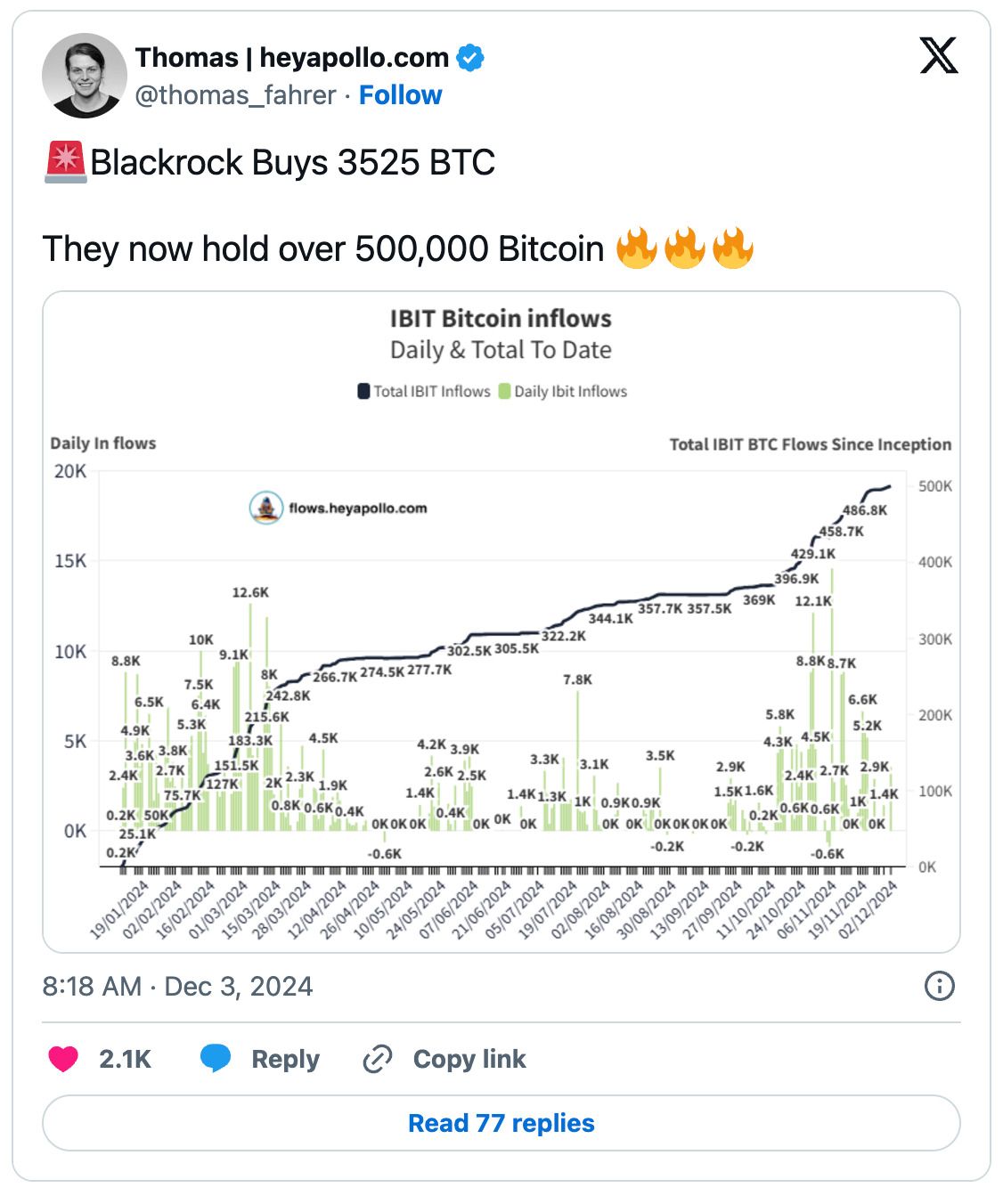1003x1204 pixels.
Task: Follow the @thomas_fahrer account
Action: 400,95
